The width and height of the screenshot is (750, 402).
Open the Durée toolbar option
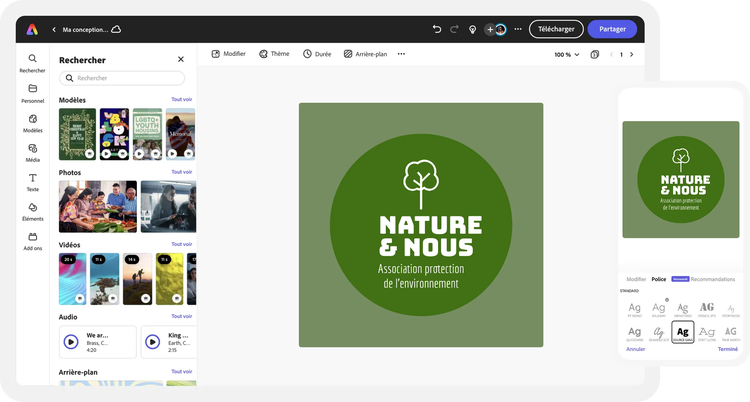pos(317,54)
